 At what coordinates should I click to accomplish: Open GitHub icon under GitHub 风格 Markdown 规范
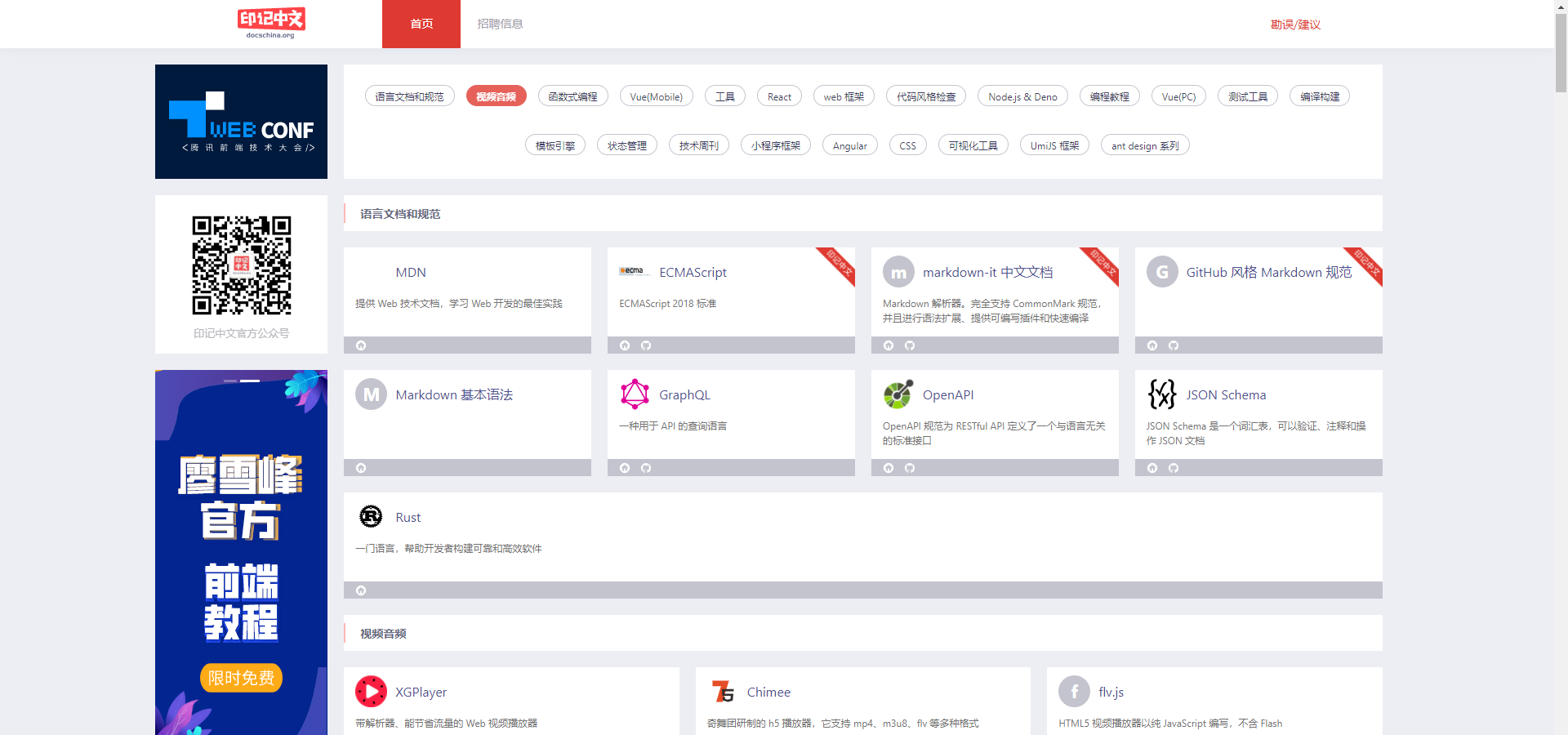pyautogui.click(x=1174, y=345)
